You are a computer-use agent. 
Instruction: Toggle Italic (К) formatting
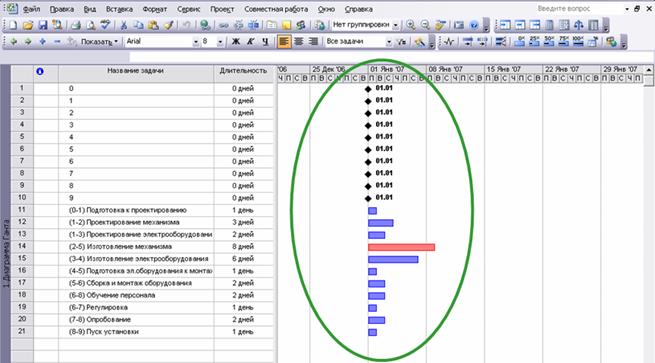(250, 41)
